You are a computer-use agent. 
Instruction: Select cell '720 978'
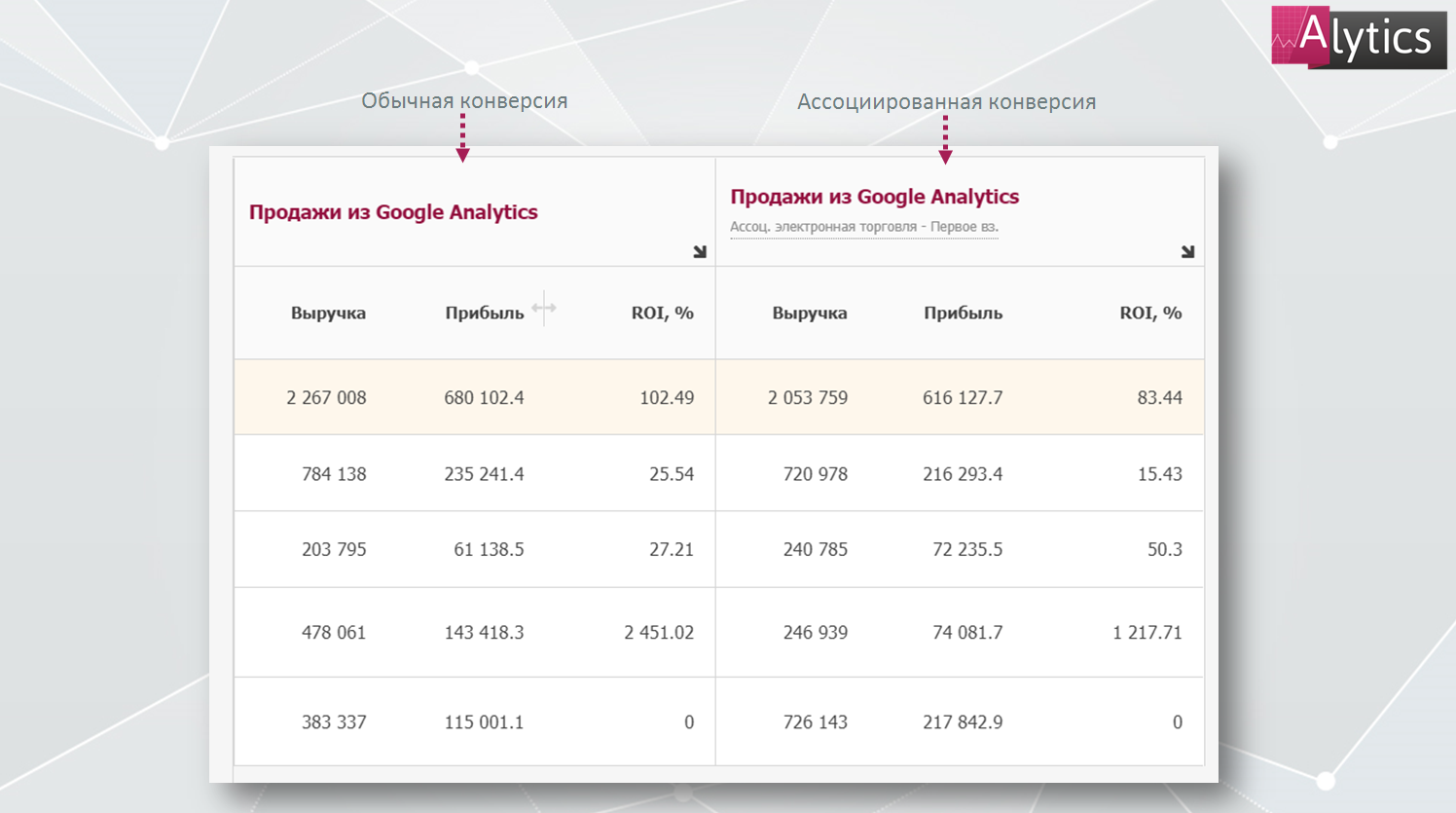(816, 474)
